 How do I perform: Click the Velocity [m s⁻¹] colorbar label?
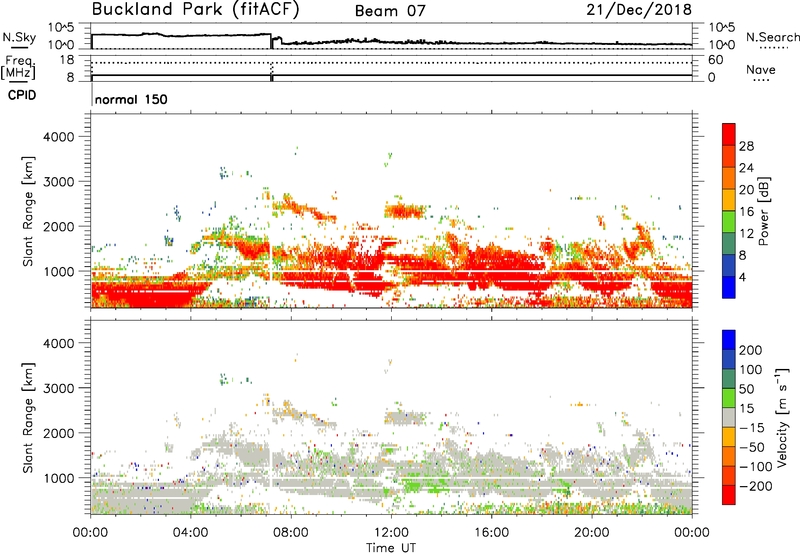[782, 417]
